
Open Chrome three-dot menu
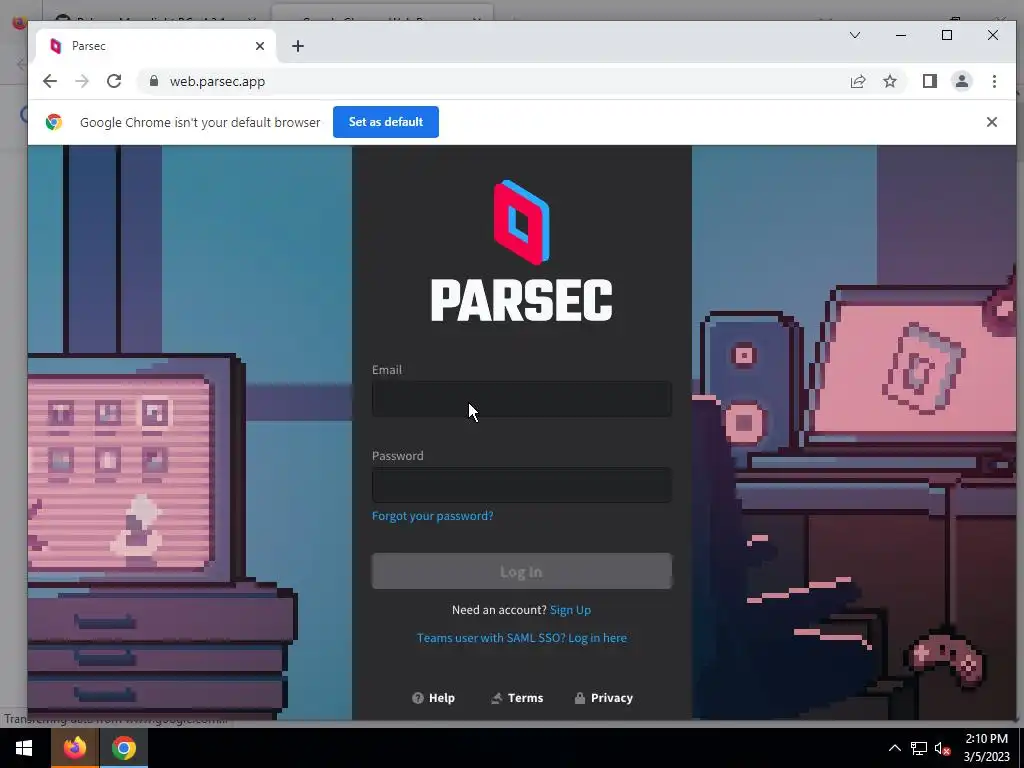(x=994, y=81)
